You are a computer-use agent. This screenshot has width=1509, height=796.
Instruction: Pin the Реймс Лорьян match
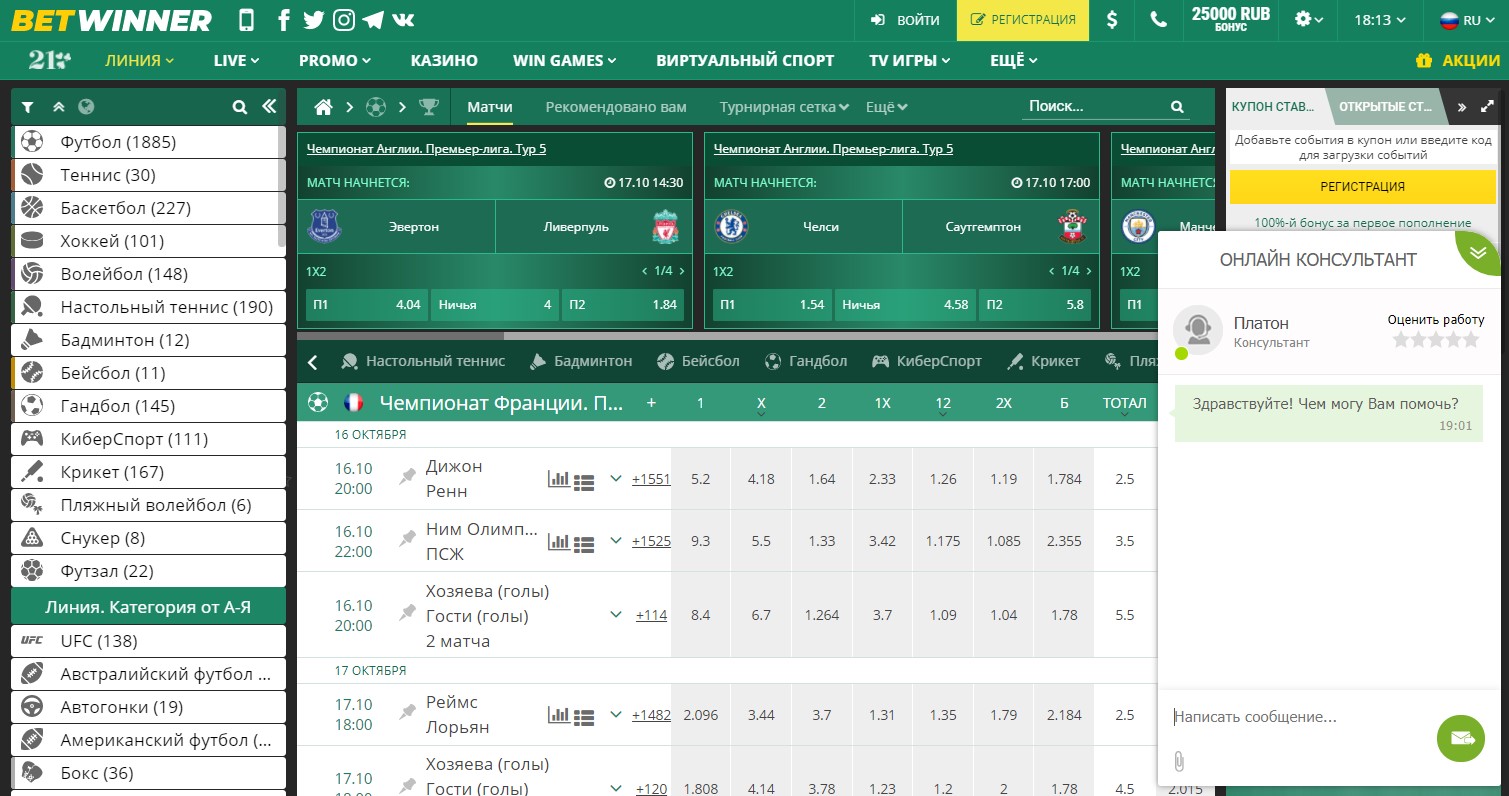(407, 713)
